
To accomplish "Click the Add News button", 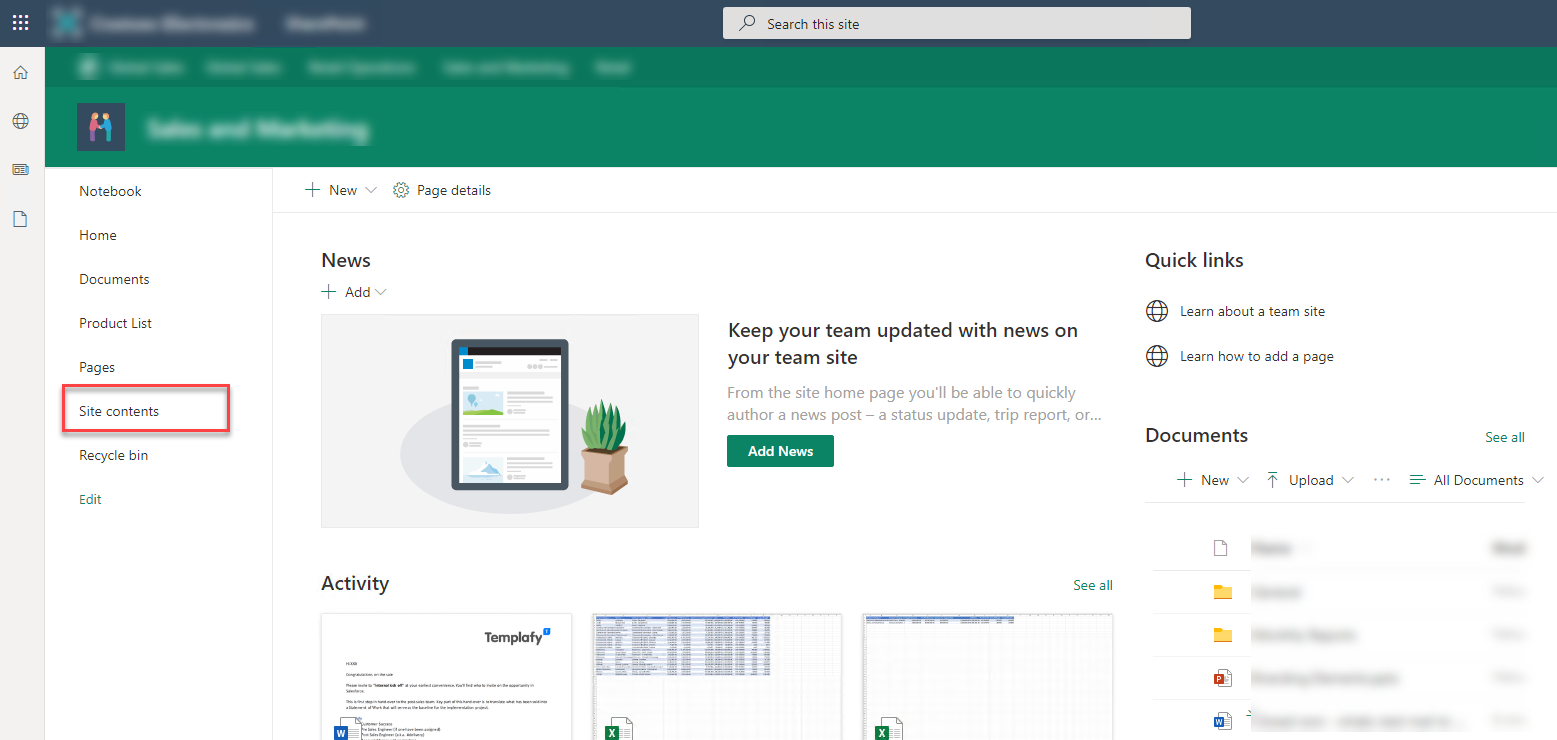I will [x=780, y=451].
